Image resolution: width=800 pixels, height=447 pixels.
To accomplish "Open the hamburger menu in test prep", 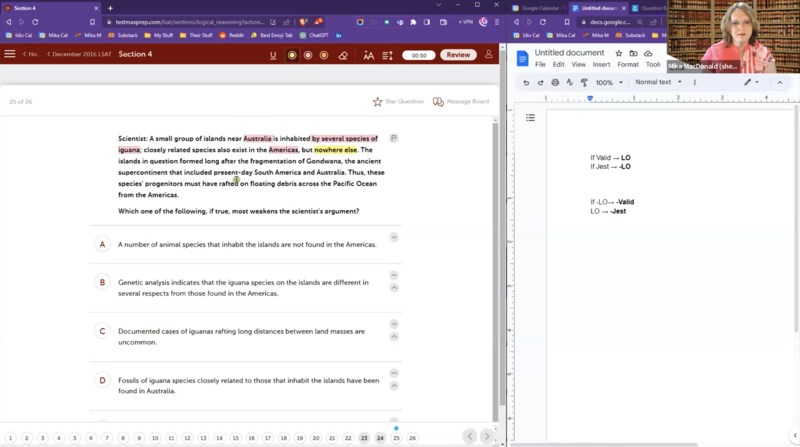I will pos(10,54).
